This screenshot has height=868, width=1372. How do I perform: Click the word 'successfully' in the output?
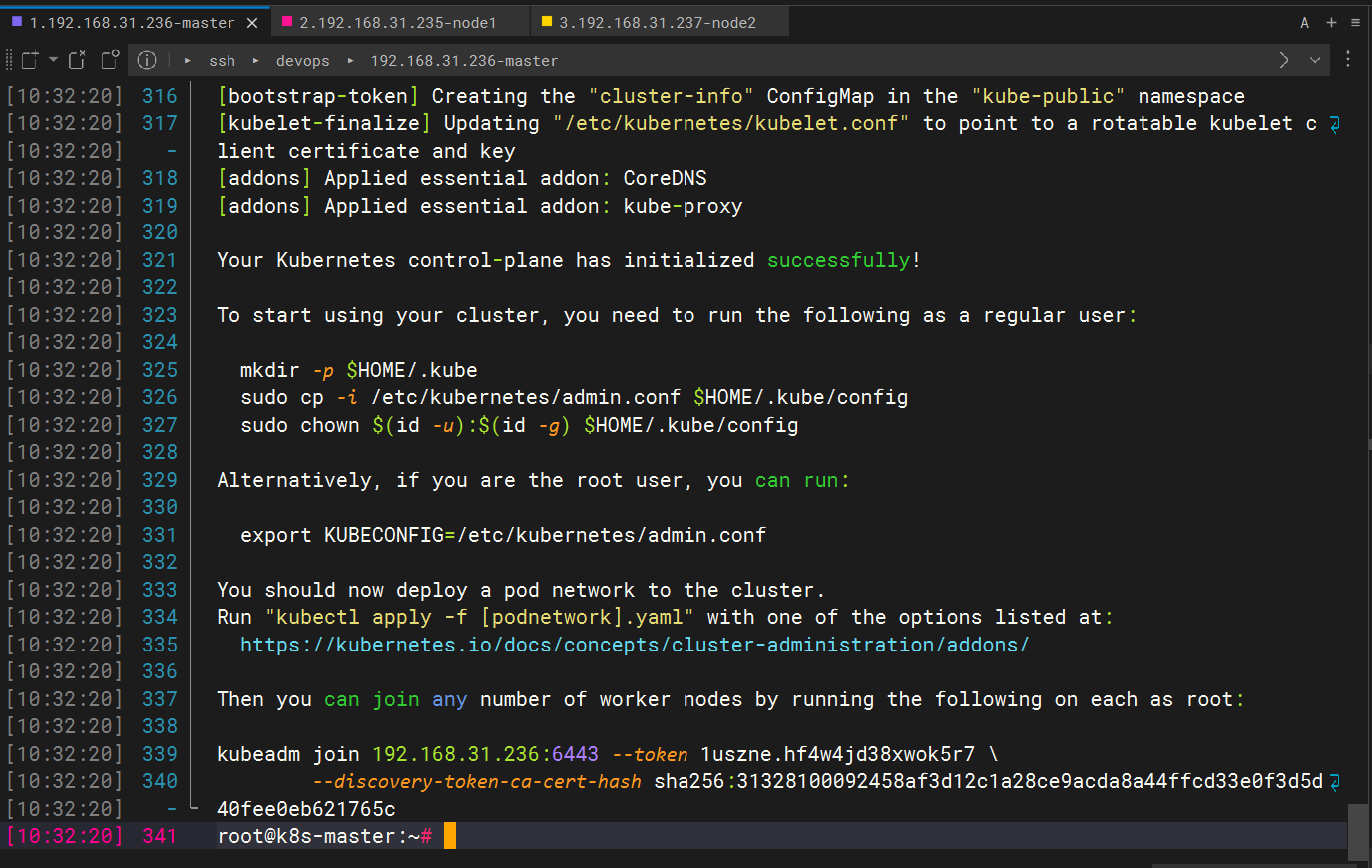click(838, 260)
